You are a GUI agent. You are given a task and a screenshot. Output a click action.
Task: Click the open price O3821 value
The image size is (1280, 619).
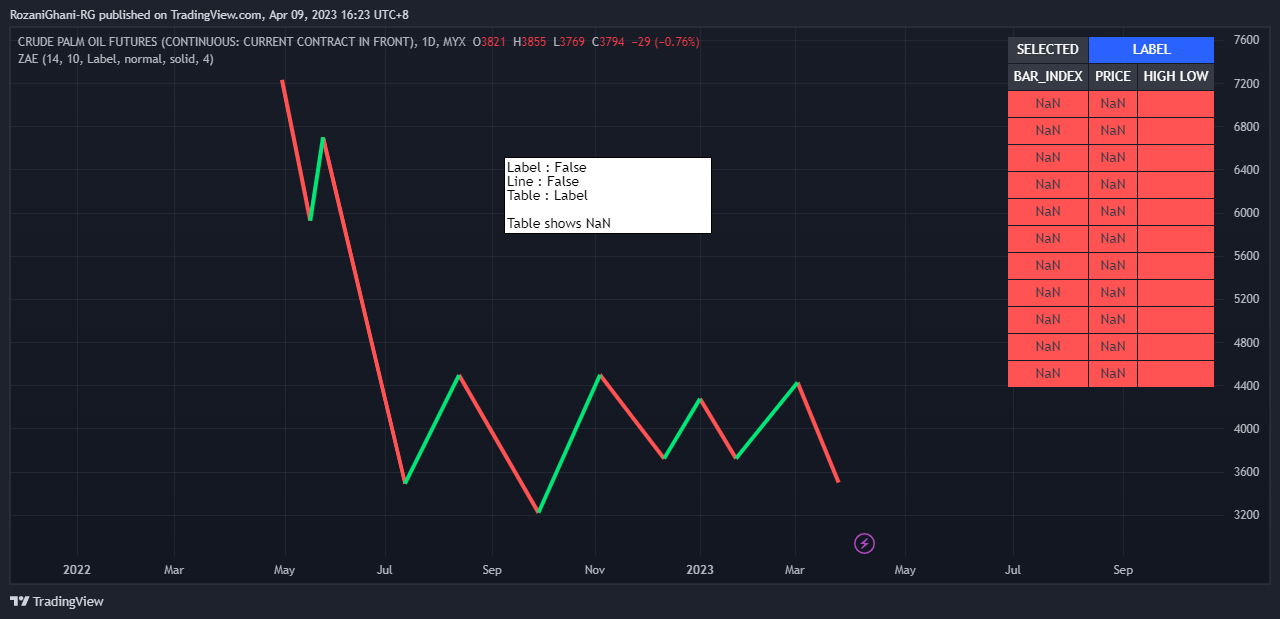tap(490, 42)
